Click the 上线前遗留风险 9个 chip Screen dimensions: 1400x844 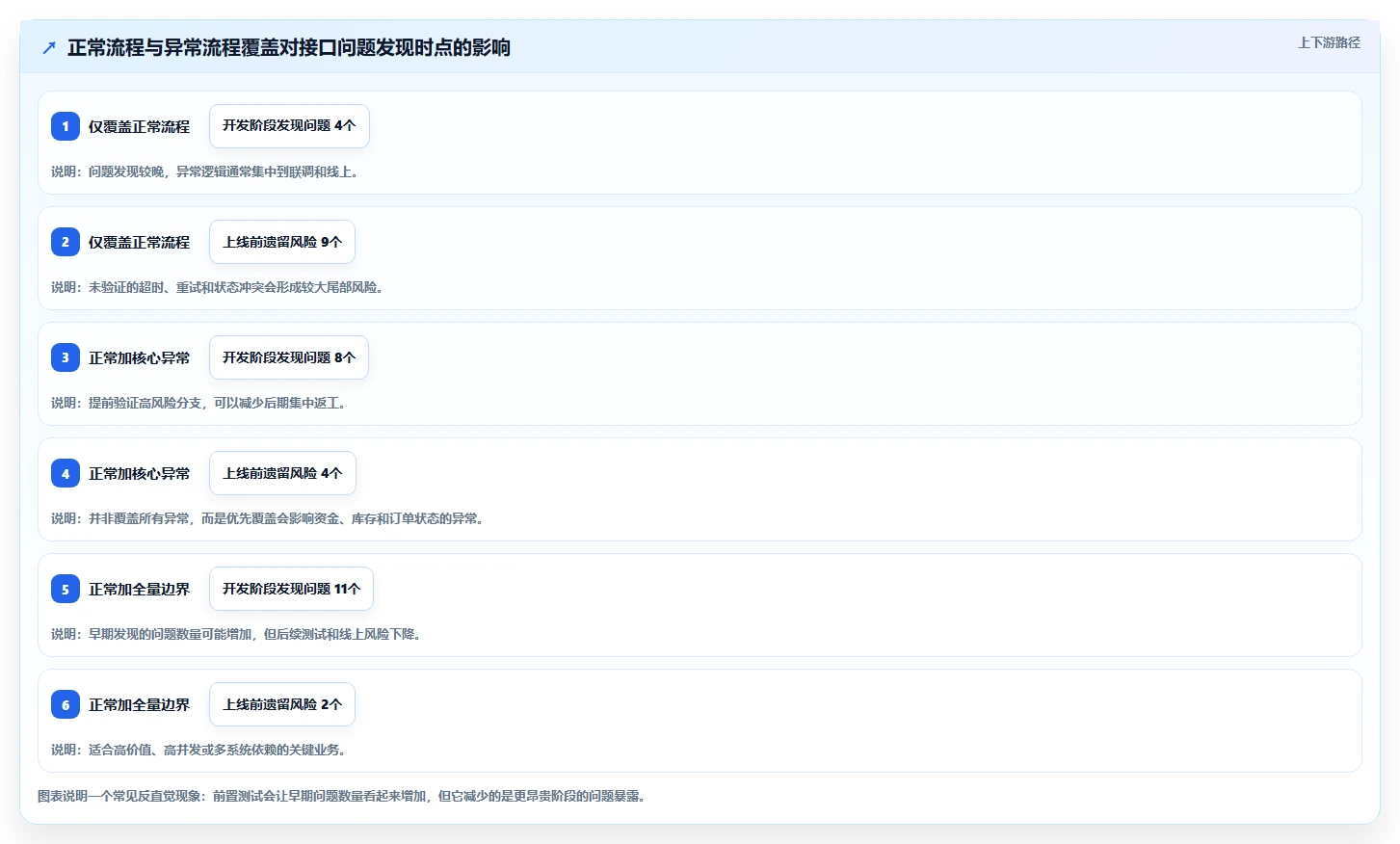tap(282, 242)
